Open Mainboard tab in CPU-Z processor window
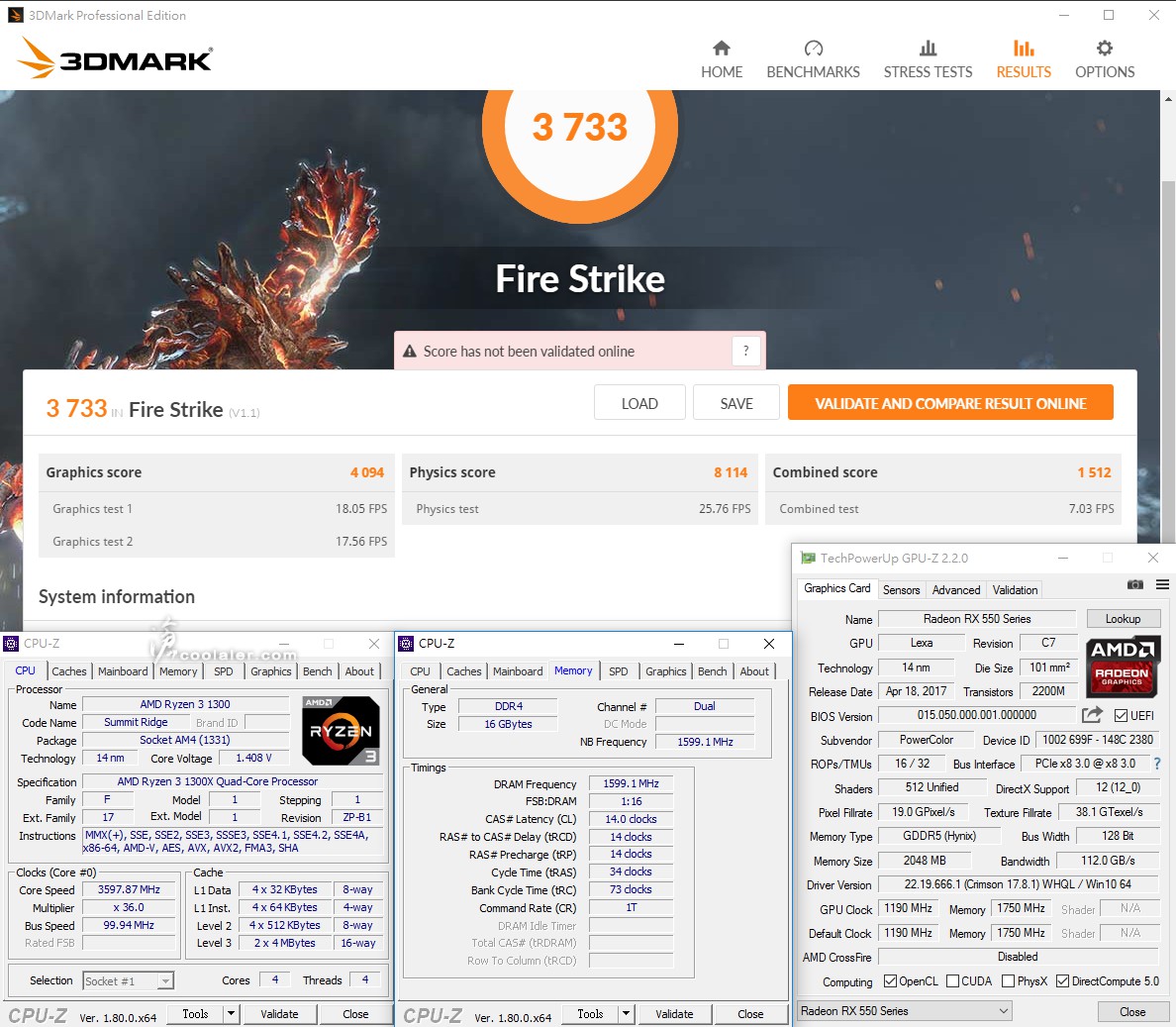 click(123, 671)
